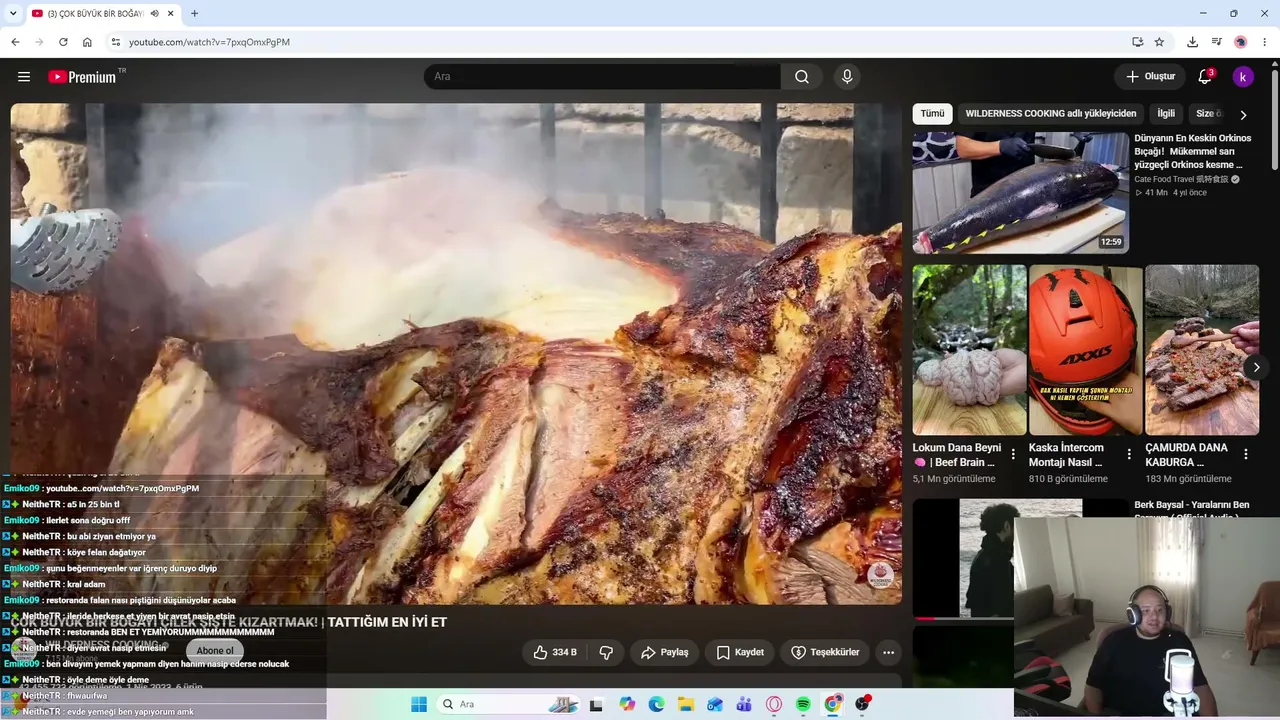This screenshot has height=720, width=1280.
Task: Click the Teşekkürler thanks button
Action: click(825, 652)
